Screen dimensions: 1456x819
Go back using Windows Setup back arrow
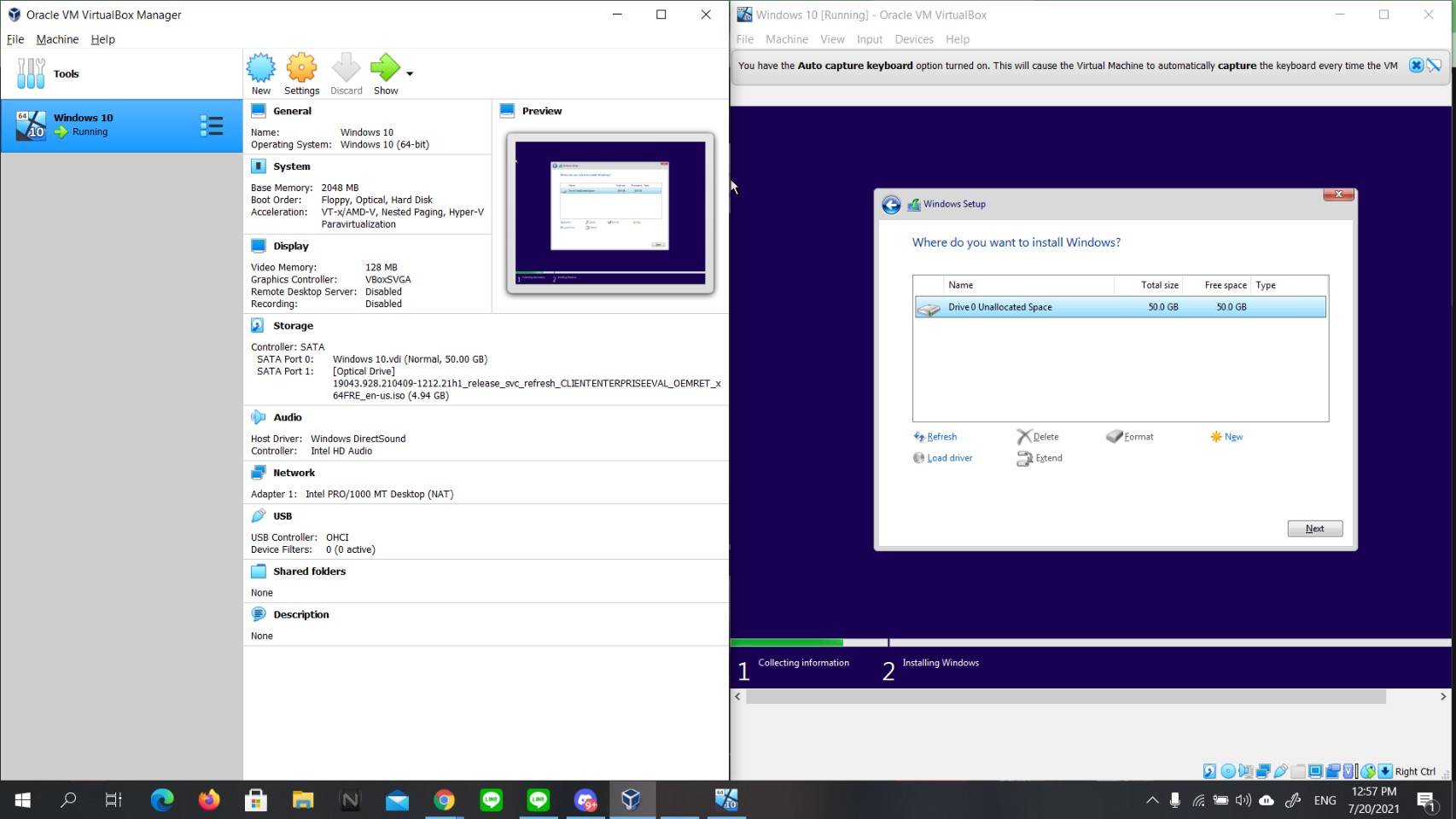click(x=891, y=205)
